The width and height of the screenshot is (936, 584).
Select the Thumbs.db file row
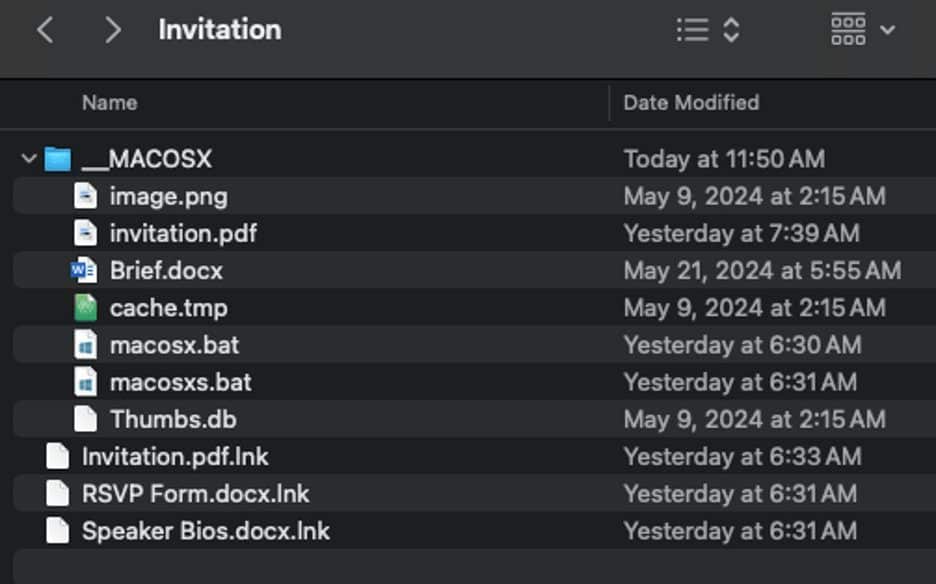coord(474,419)
